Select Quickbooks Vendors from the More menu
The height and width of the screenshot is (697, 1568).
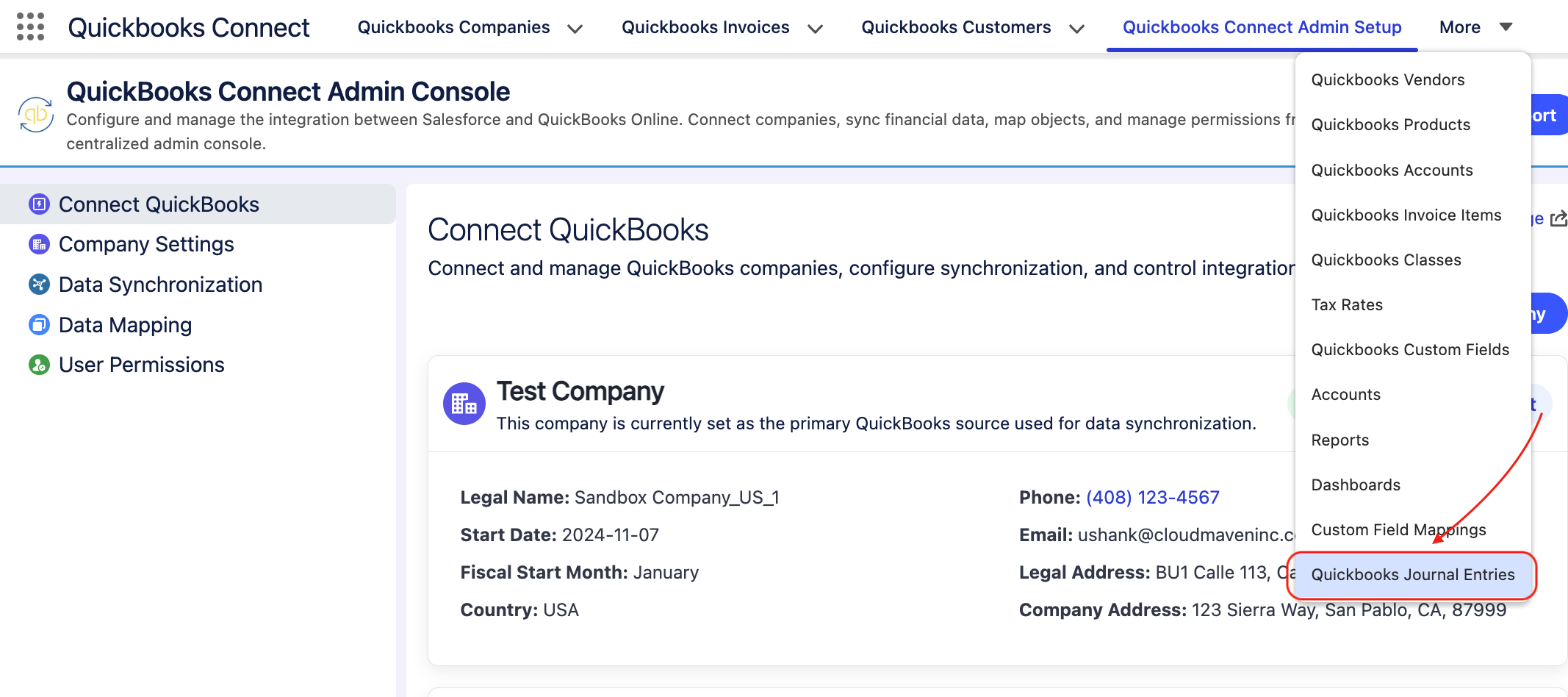(x=1413, y=79)
